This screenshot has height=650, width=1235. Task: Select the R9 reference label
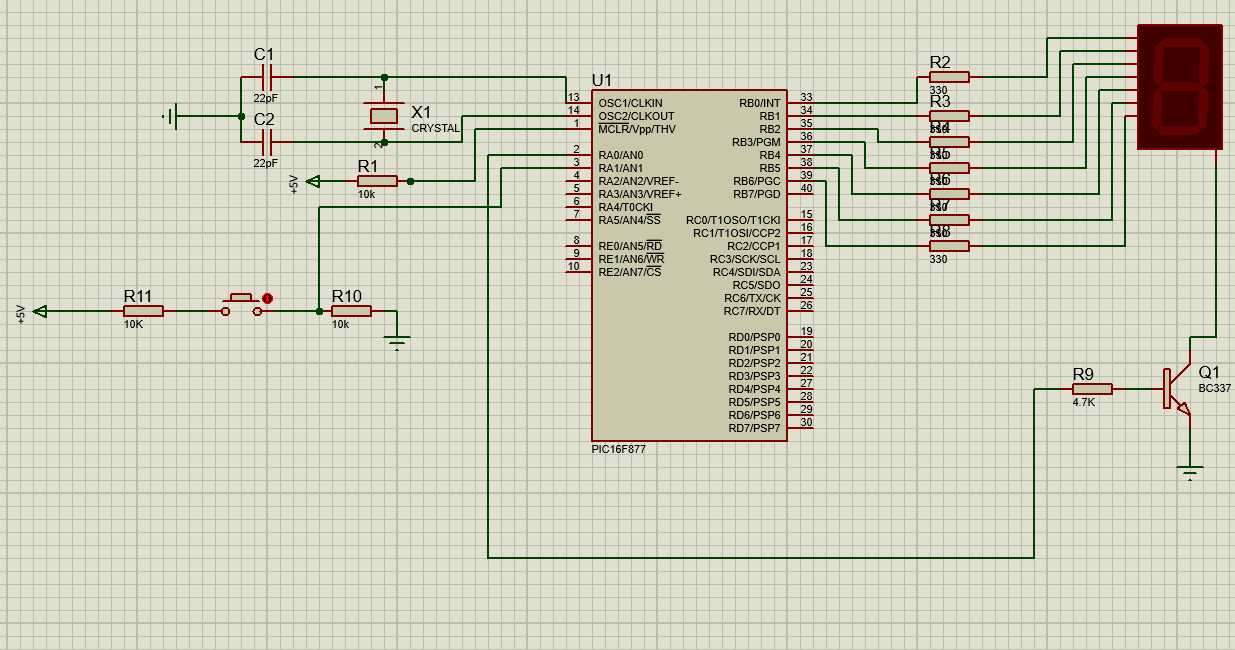(1083, 374)
